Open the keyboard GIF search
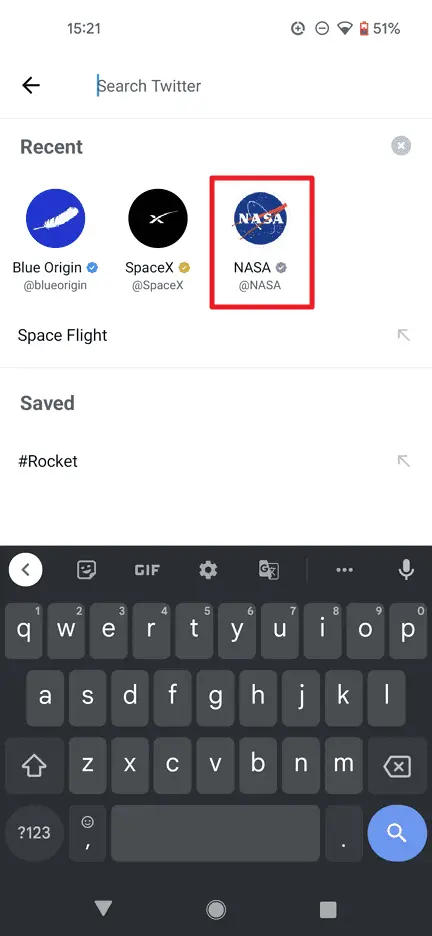The height and width of the screenshot is (936, 432). pyautogui.click(x=147, y=570)
